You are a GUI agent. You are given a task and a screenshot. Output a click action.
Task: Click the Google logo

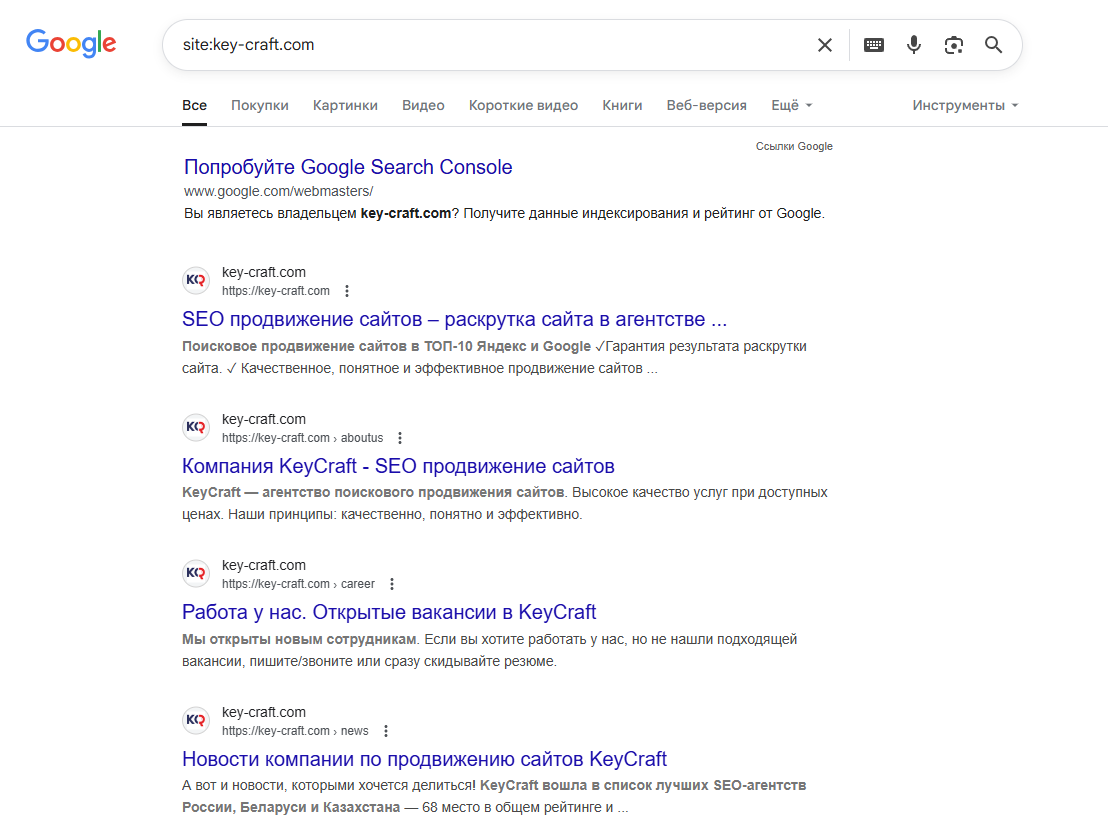pyautogui.click(x=71, y=43)
